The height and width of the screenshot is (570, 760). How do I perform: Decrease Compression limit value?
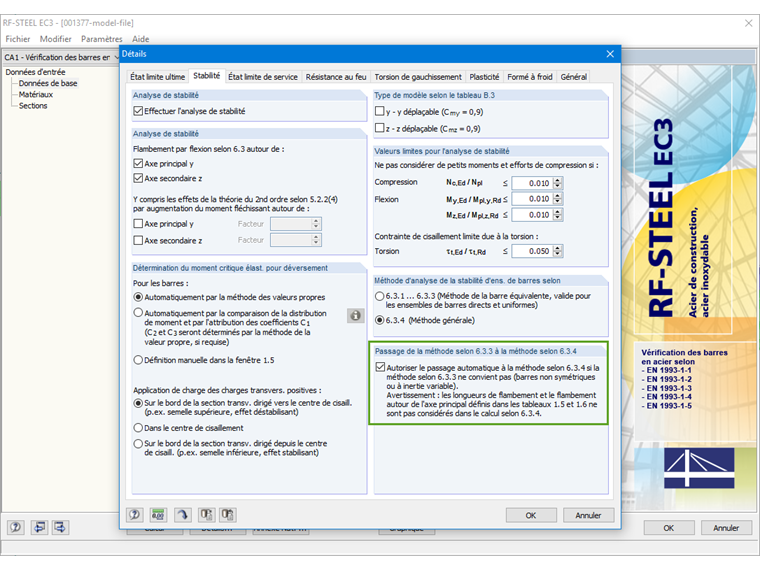click(557, 187)
